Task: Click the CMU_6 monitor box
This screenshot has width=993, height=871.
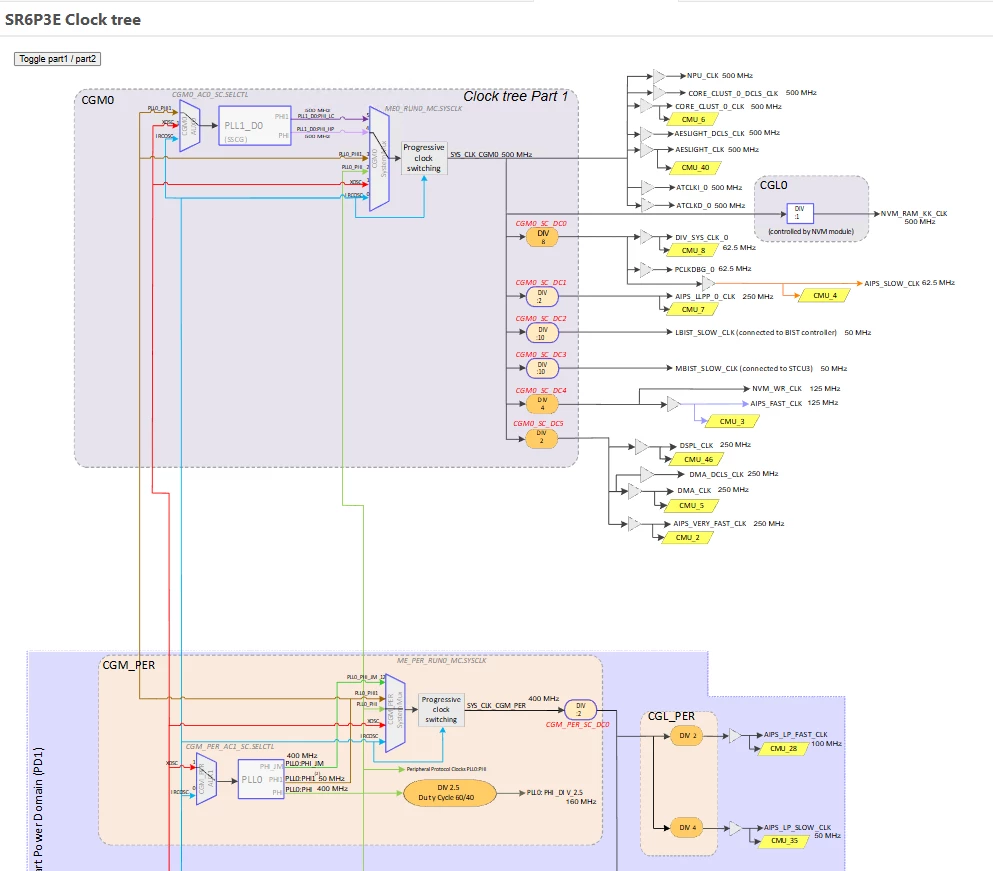Action: click(x=694, y=119)
